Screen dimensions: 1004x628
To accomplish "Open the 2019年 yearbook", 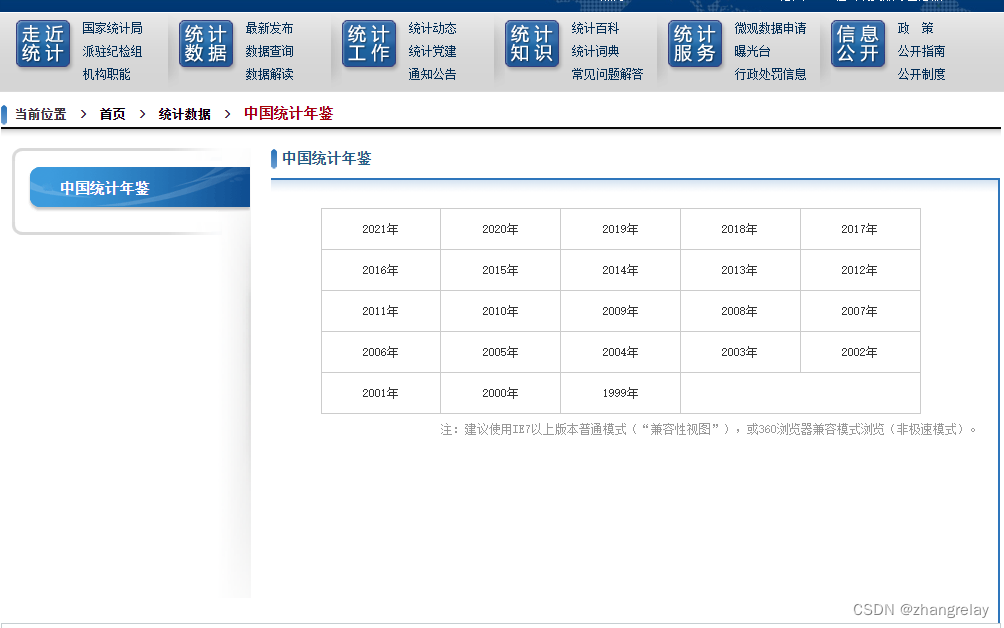I will pos(620,229).
